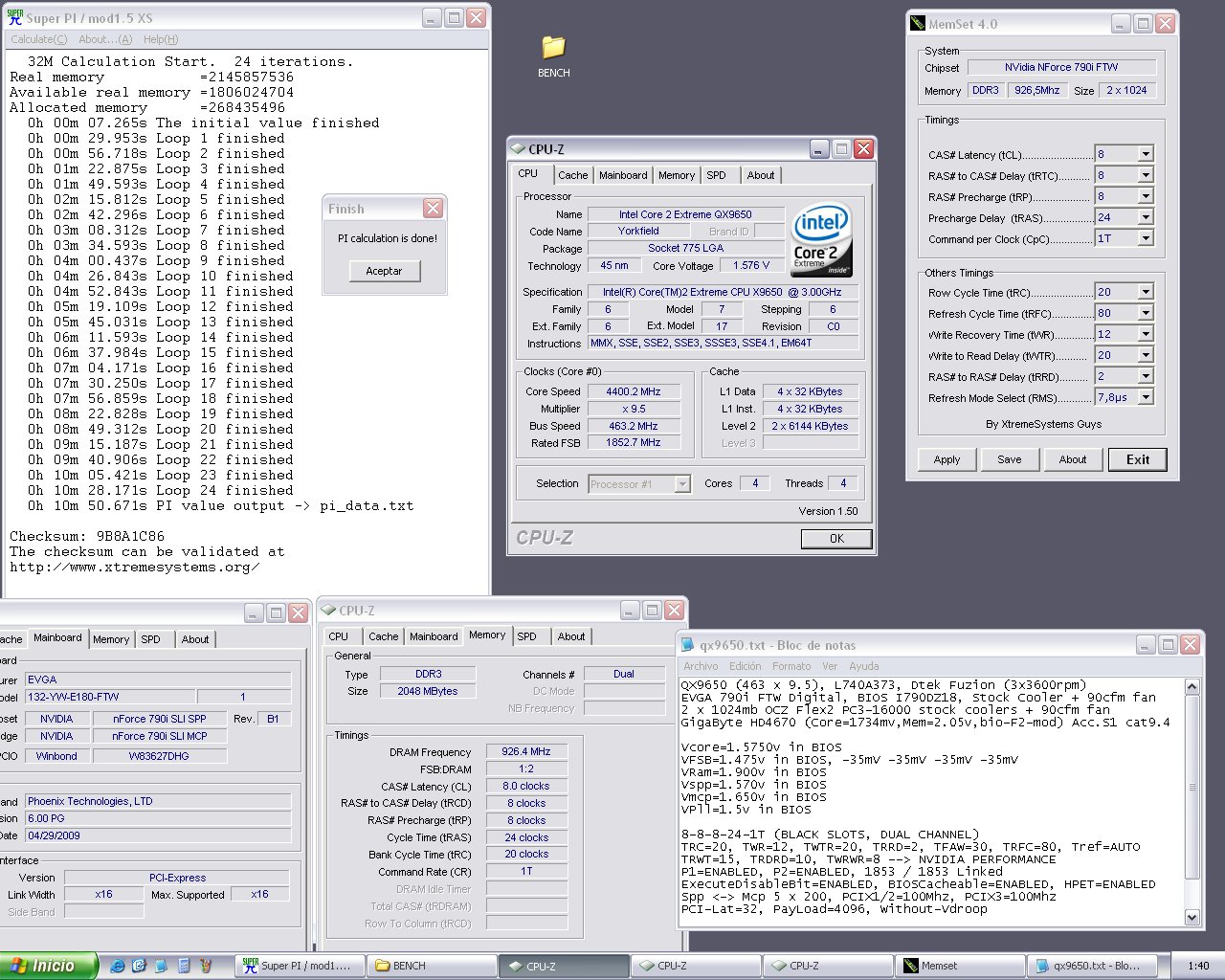Click the Intel Core 2 Extreme QX9650 name field
The height and width of the screenshot is (980, 1225).
click(x=685, y=214)
